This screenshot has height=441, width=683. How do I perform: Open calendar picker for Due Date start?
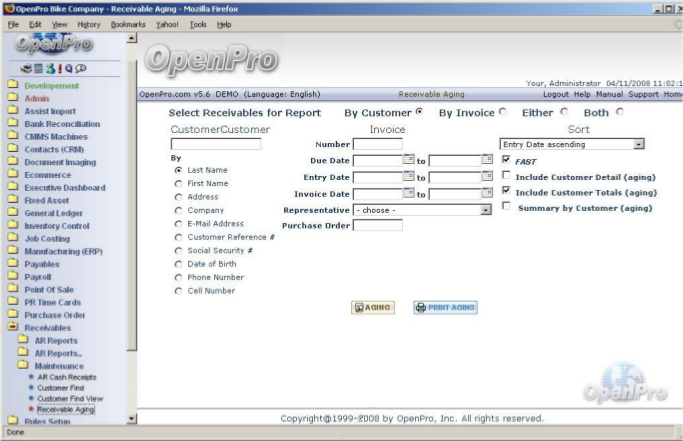coord(408,160)
